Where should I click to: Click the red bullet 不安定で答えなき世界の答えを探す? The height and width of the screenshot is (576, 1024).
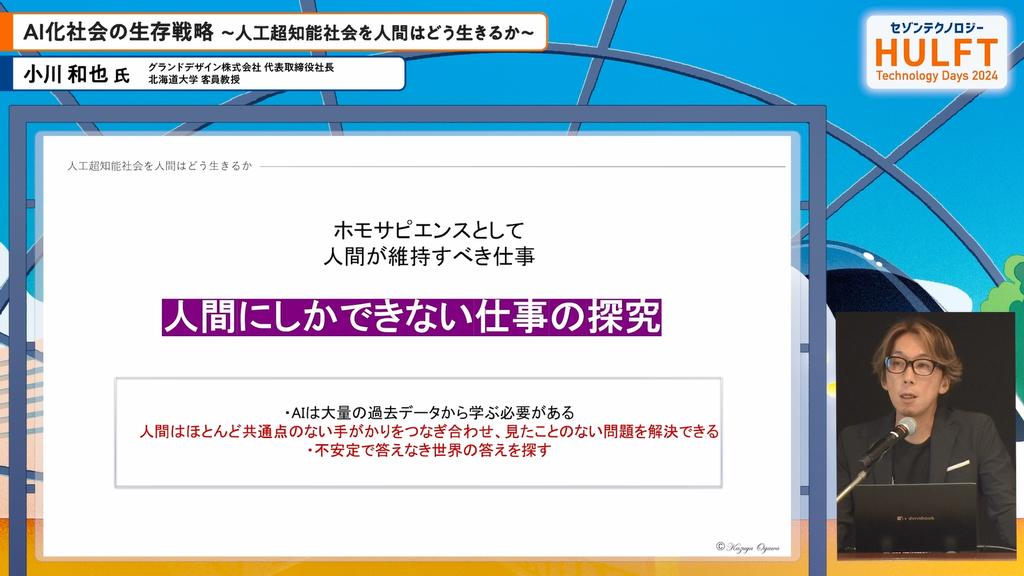tap(428, 450)
